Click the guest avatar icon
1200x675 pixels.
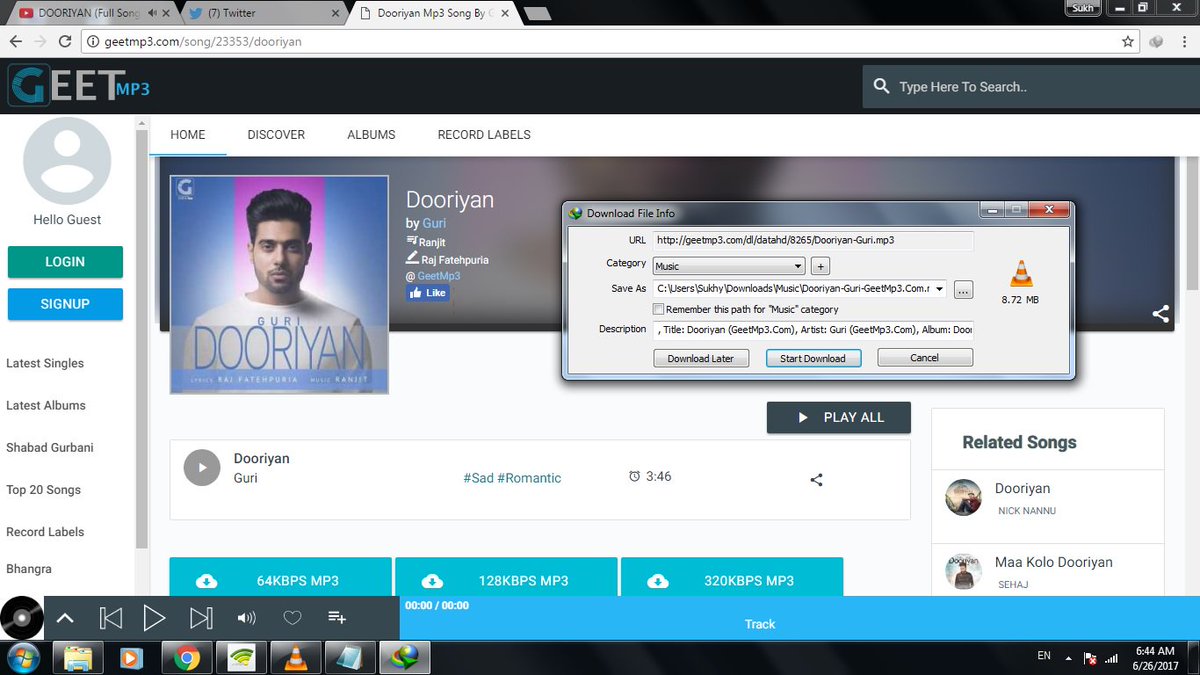pos(67,161)
